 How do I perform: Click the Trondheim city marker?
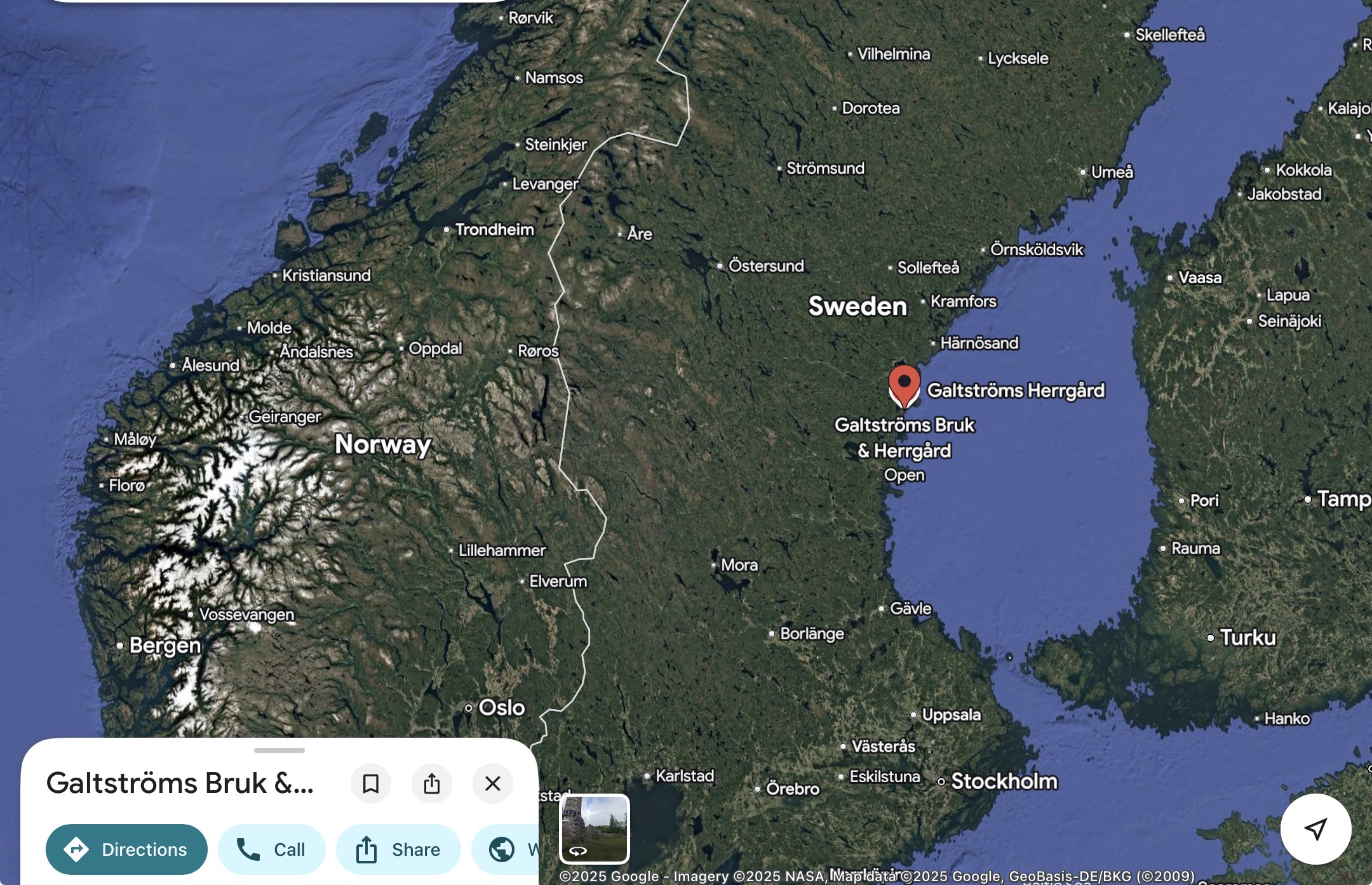pyautogui.click(x=447, y=229)
